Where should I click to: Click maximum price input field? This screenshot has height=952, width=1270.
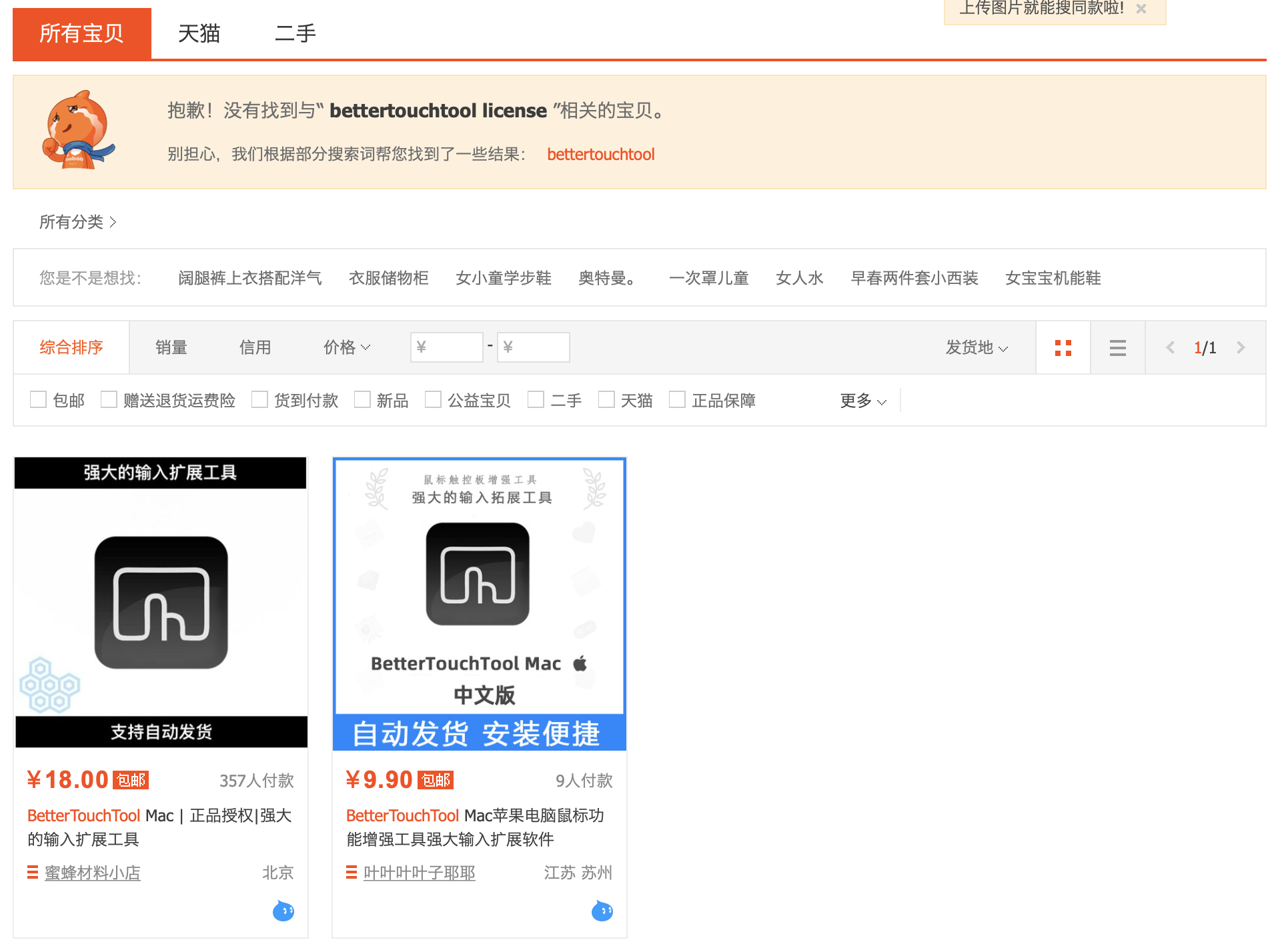[x=534, y=347]
